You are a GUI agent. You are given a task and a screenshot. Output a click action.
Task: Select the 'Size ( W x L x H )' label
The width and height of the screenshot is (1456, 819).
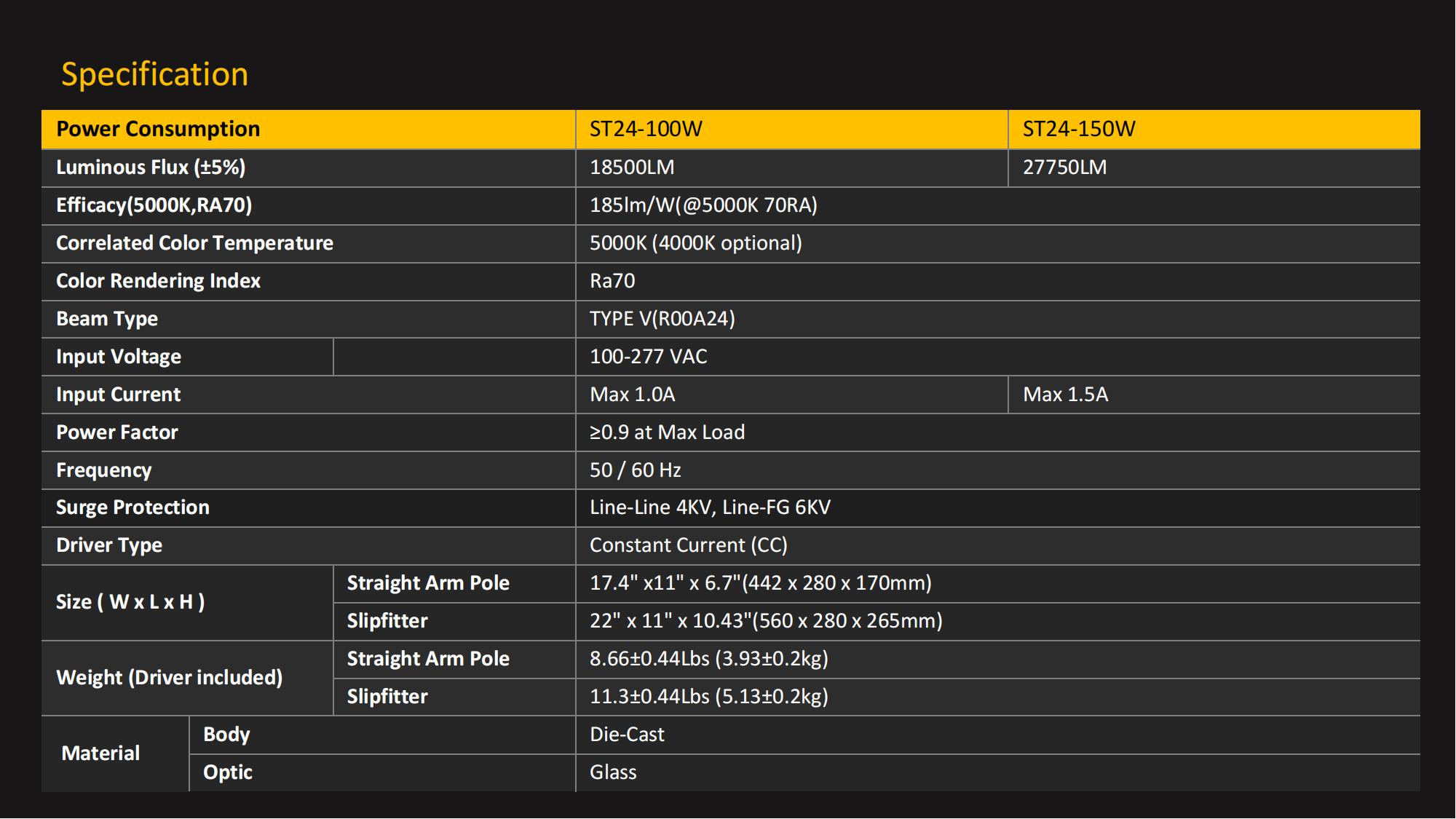(130, 602)
